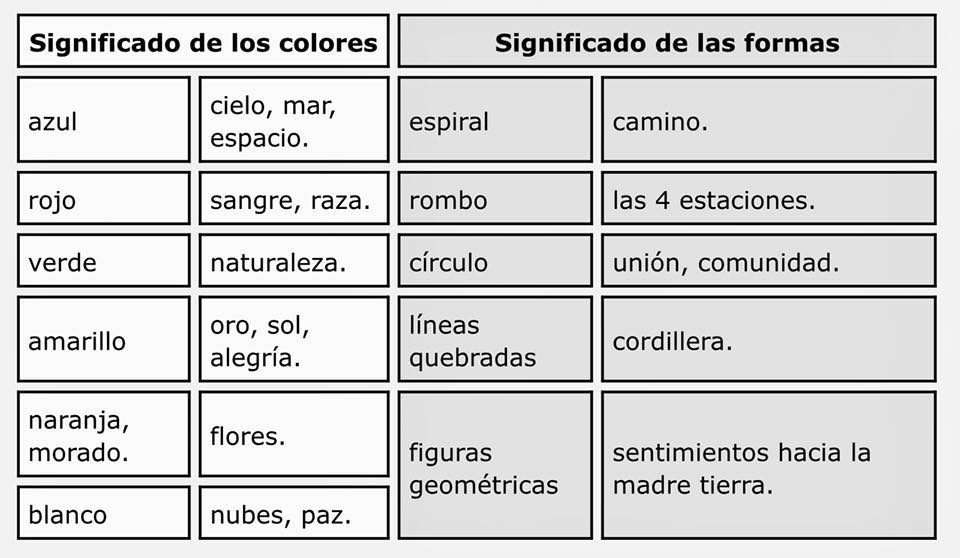Click the 'sangre, raza.' cell
The width and height of the screenshot is (960, 558).
pyautogui.click(x=294, y=198)
